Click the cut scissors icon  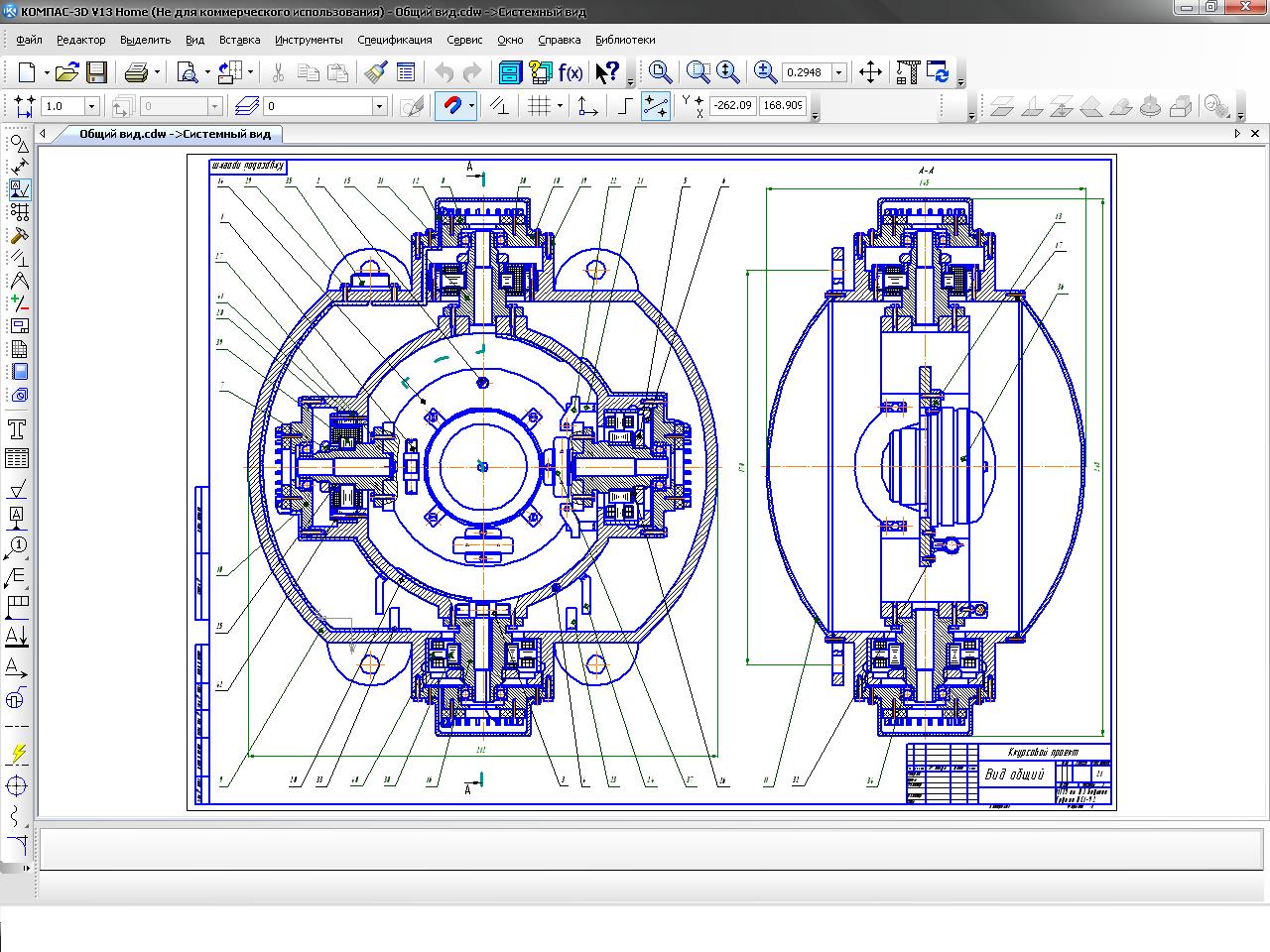click(278, 72)
